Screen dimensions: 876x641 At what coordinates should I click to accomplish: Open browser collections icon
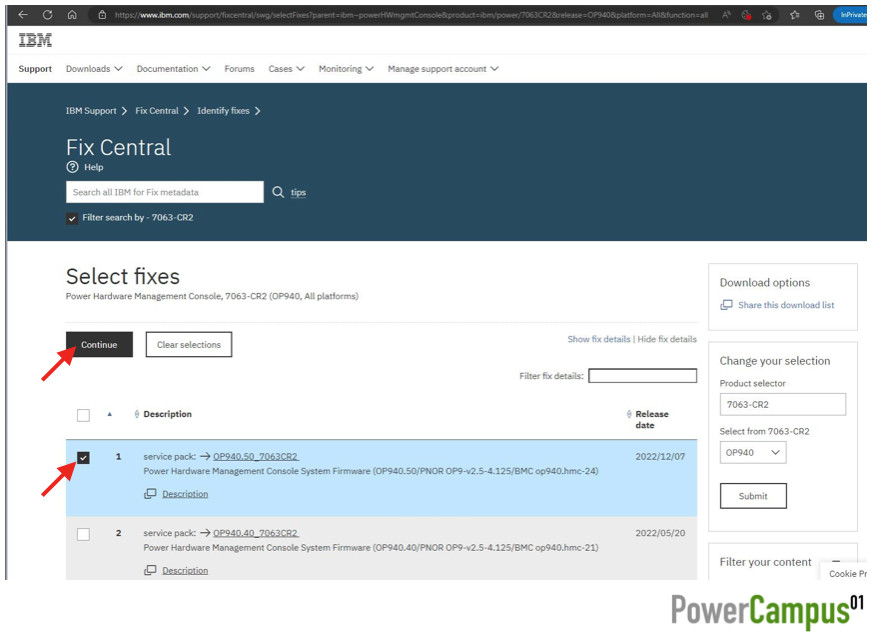tap(819, 15)
